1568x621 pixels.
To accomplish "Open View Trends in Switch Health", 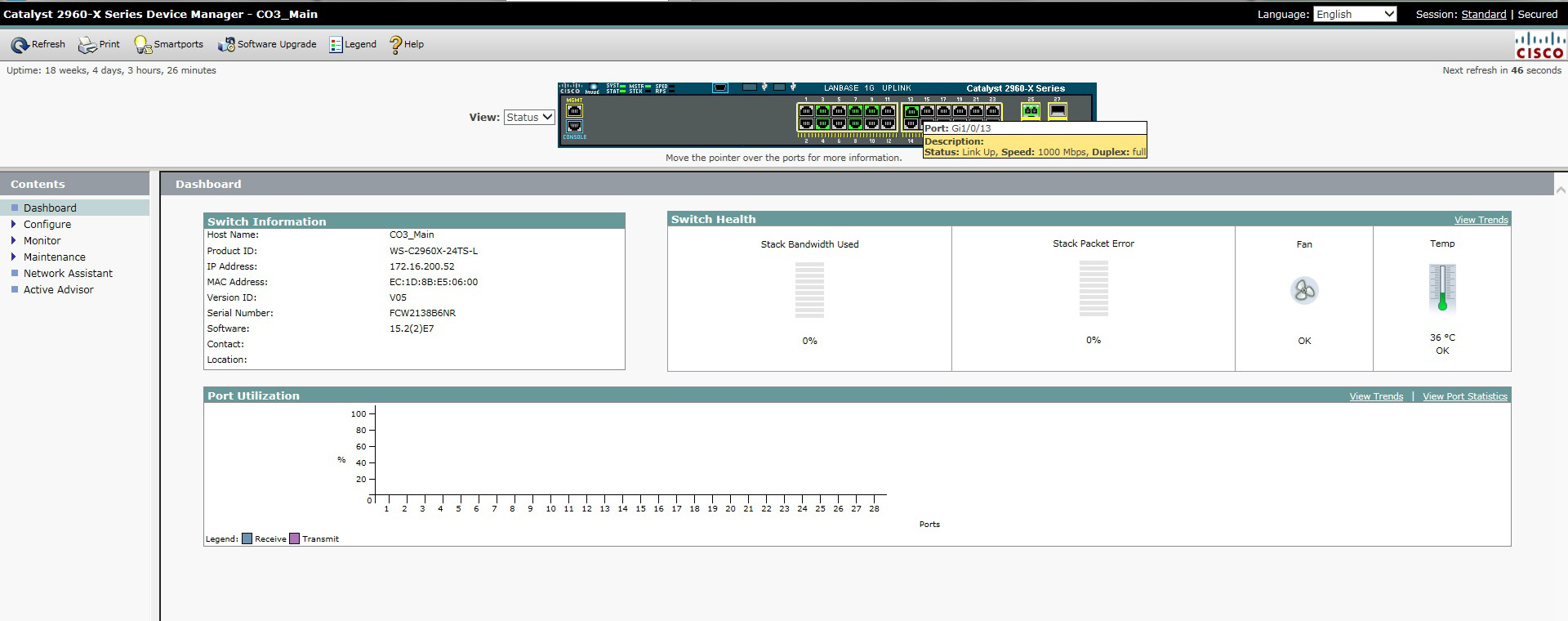I will click(x=1481, y=220).
